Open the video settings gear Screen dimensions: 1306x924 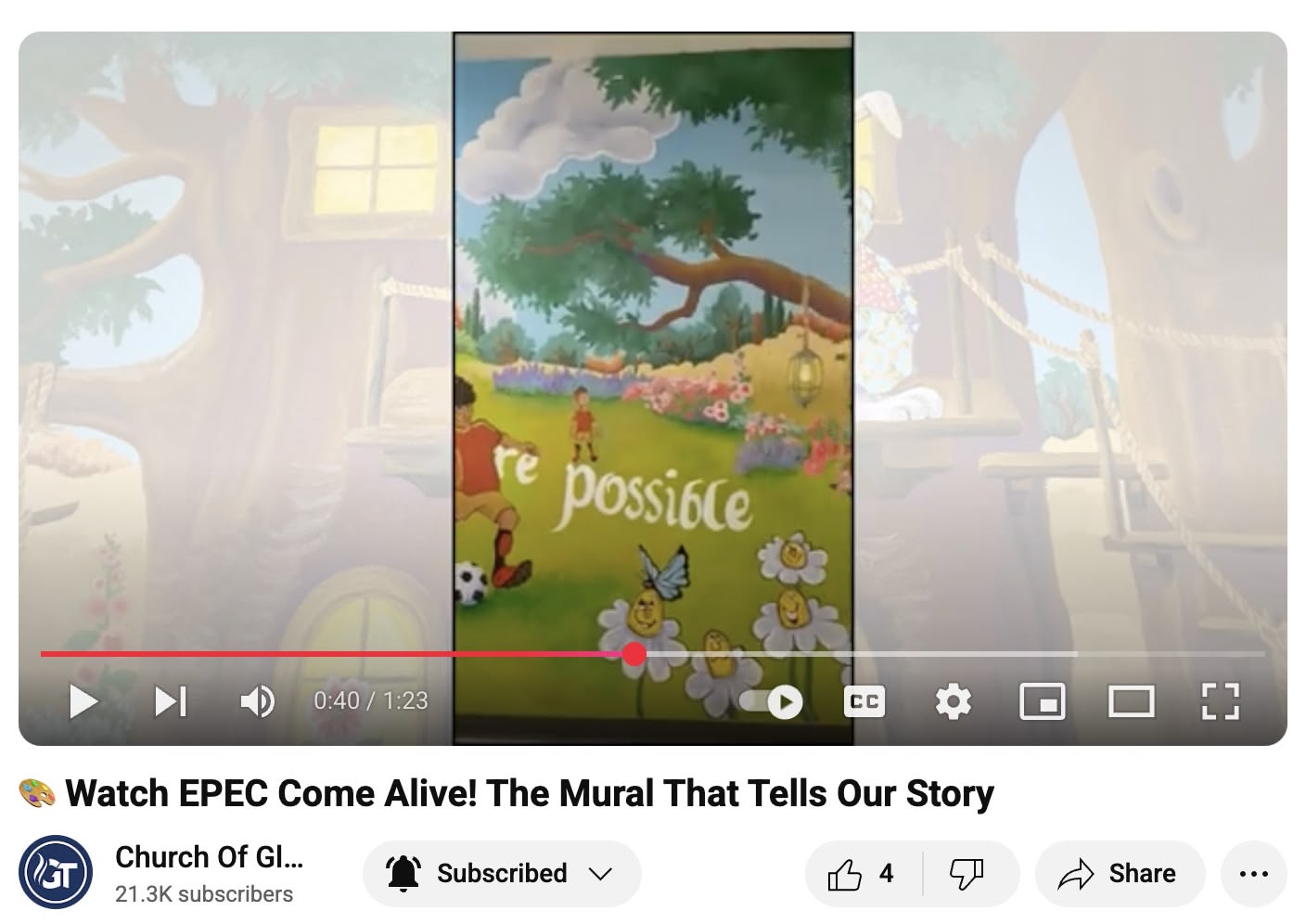(954, 701)
